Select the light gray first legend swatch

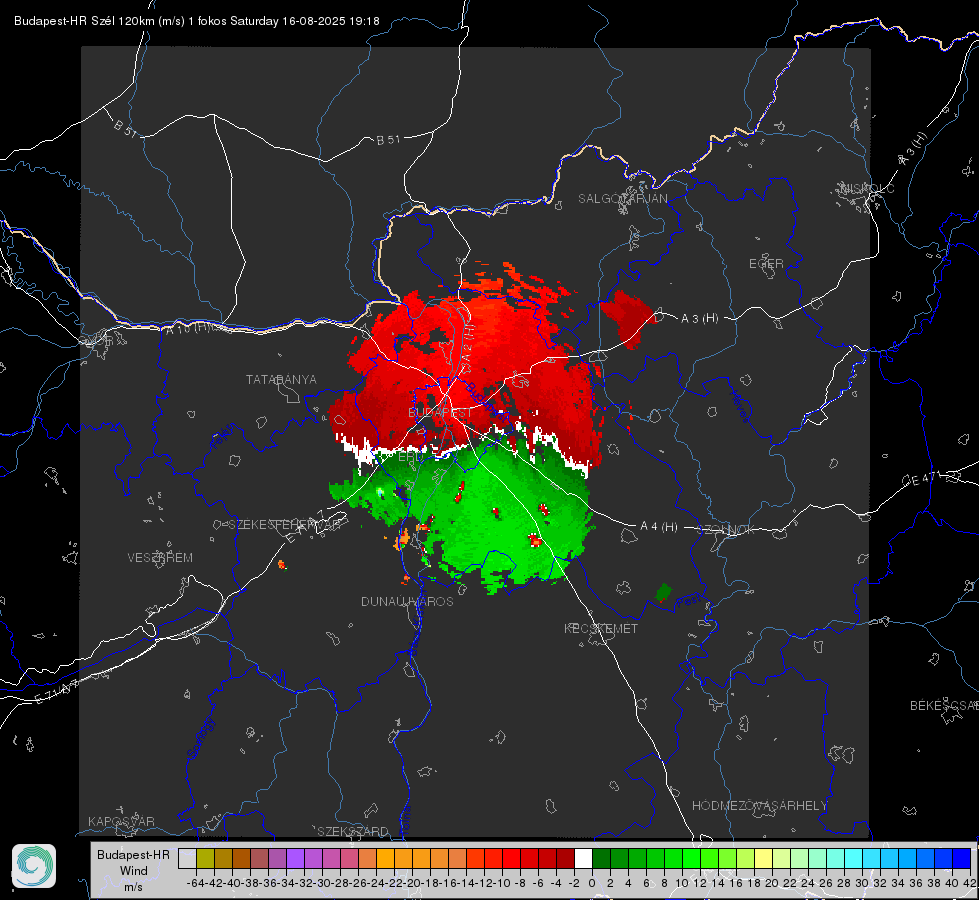187,859
